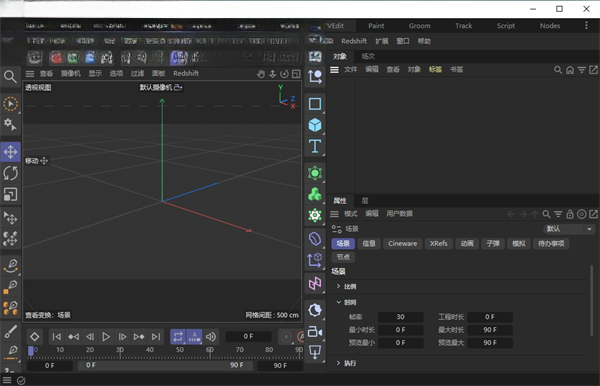The height and width of the screenshot is (386, 600).
Task: Open status bar hamburger menu
Action: 7,380
